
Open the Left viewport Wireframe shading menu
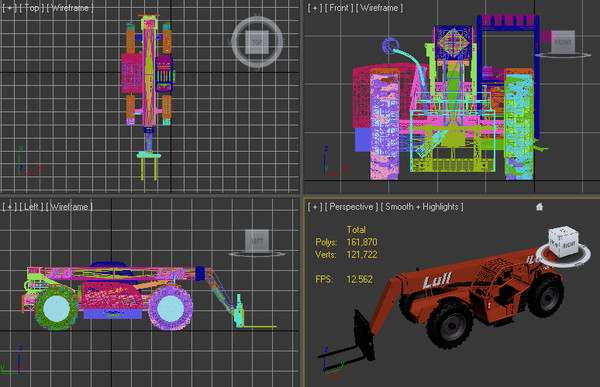coord(69,207)
